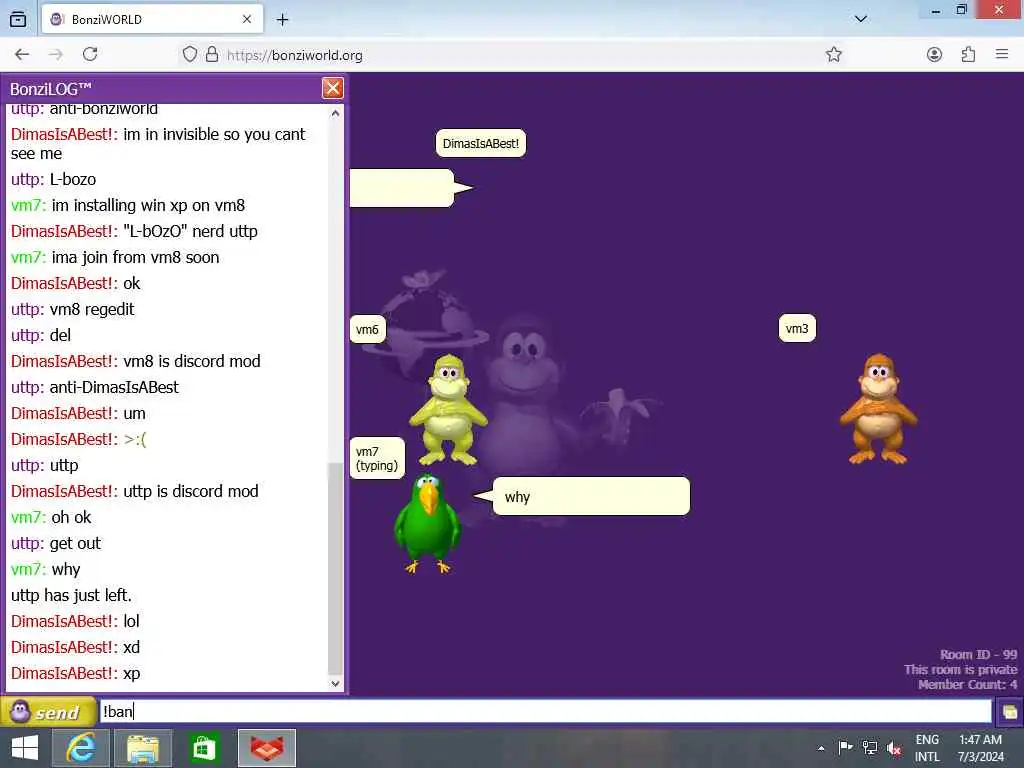Bookmark this page with the star

833,54
